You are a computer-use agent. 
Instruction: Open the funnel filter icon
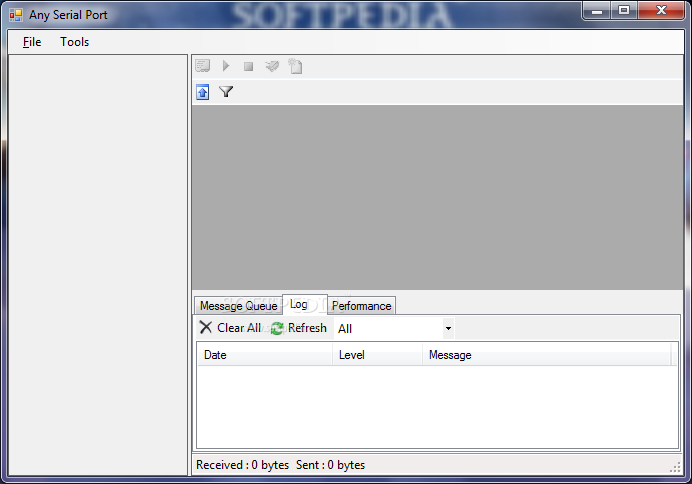point(226,92)
